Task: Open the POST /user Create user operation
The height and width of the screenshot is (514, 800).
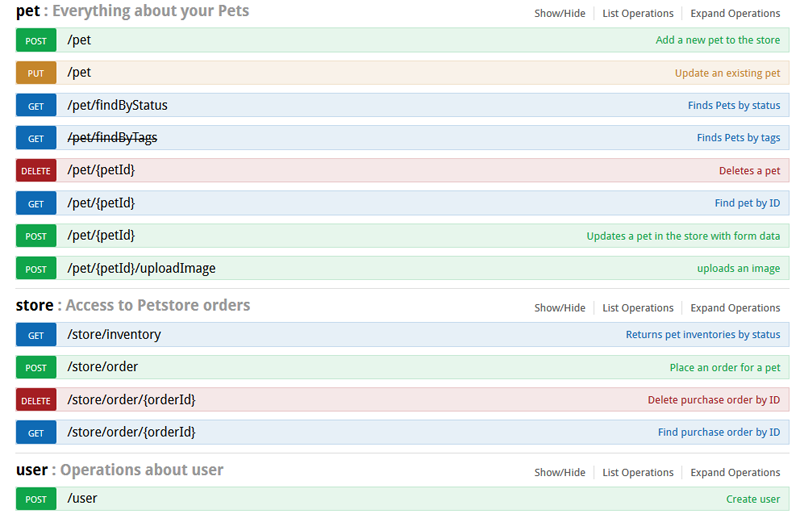Action: [x=403, y=499]
